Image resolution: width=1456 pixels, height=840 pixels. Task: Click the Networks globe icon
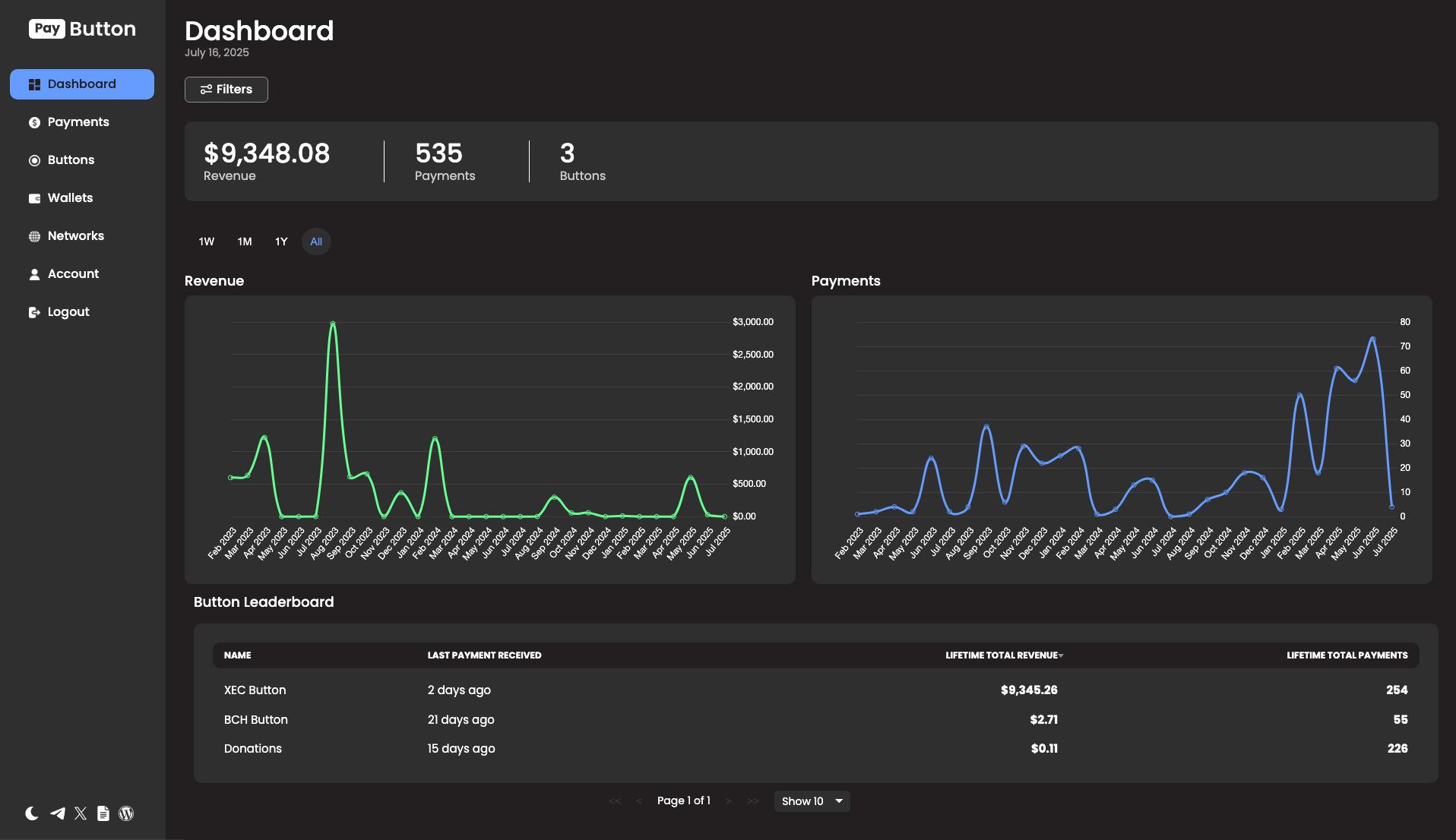point(35,235)
